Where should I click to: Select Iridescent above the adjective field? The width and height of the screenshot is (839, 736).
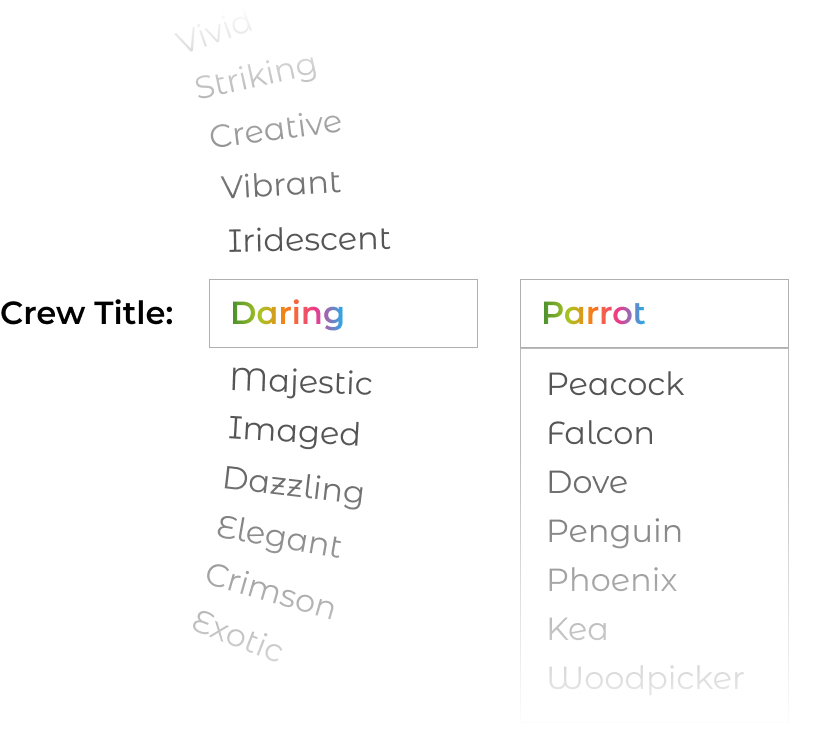coord(309,240)
